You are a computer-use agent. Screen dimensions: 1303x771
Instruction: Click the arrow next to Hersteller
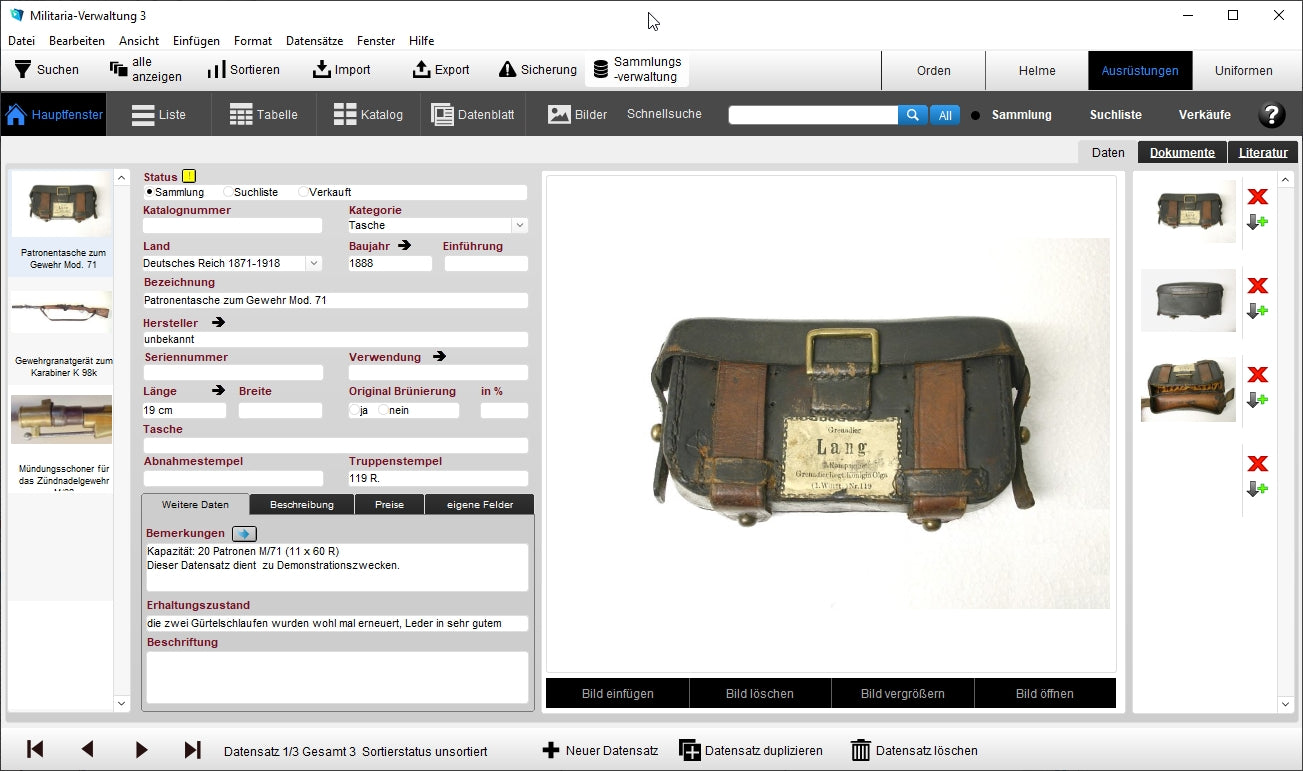coord(218,323)
